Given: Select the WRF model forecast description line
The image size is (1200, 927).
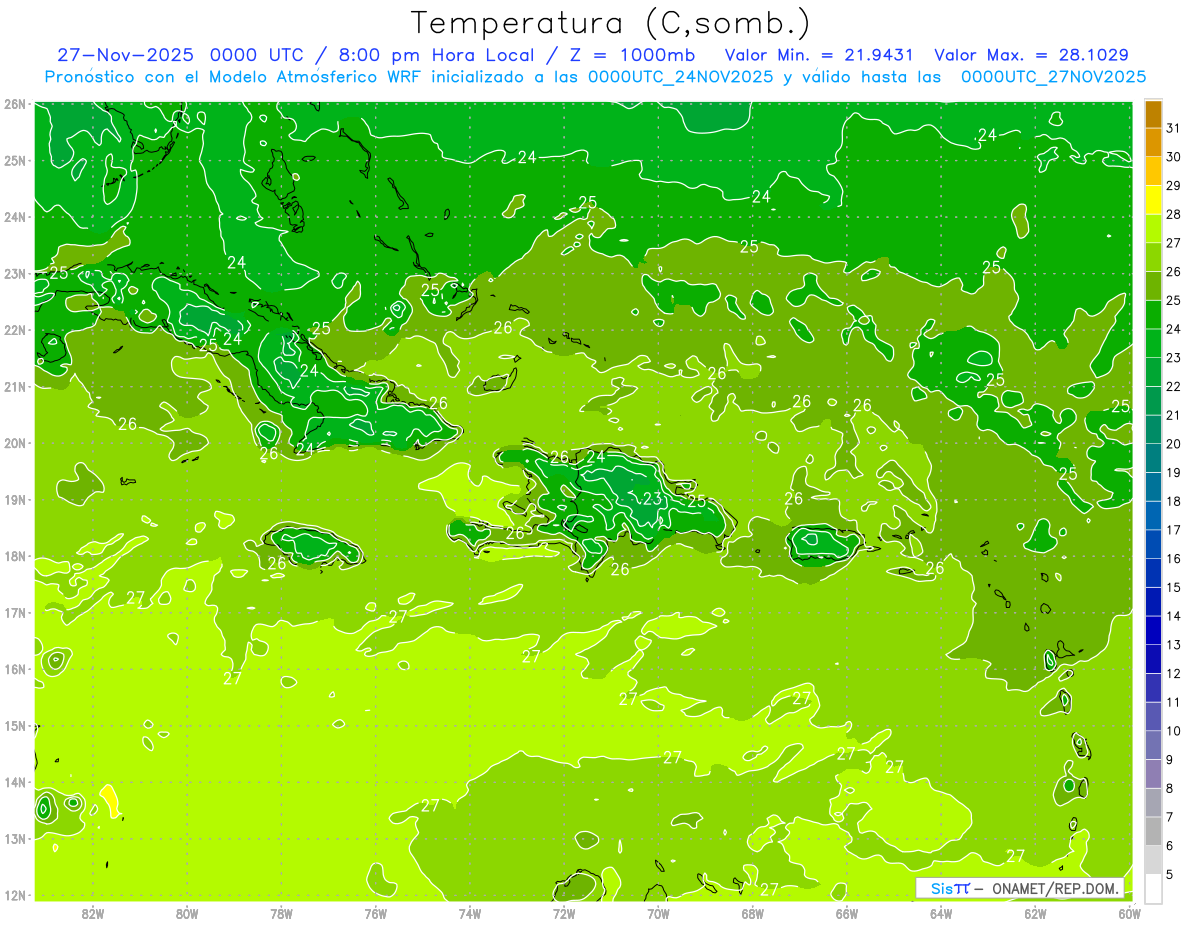Looking at the screenshot, I should pos(595,77).
